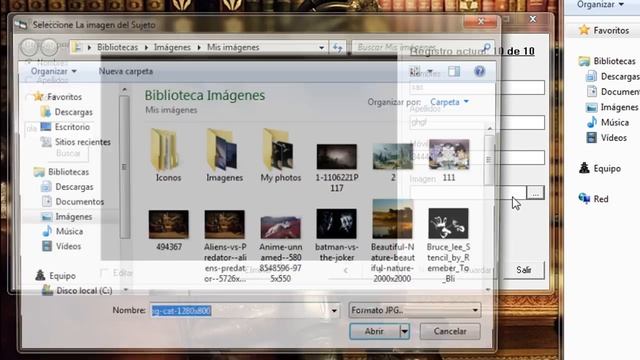The height and width of the screenshot is (360, 640).
Task: Click the Abrir button
Action: pyautogui.click(x=374, y=331)
